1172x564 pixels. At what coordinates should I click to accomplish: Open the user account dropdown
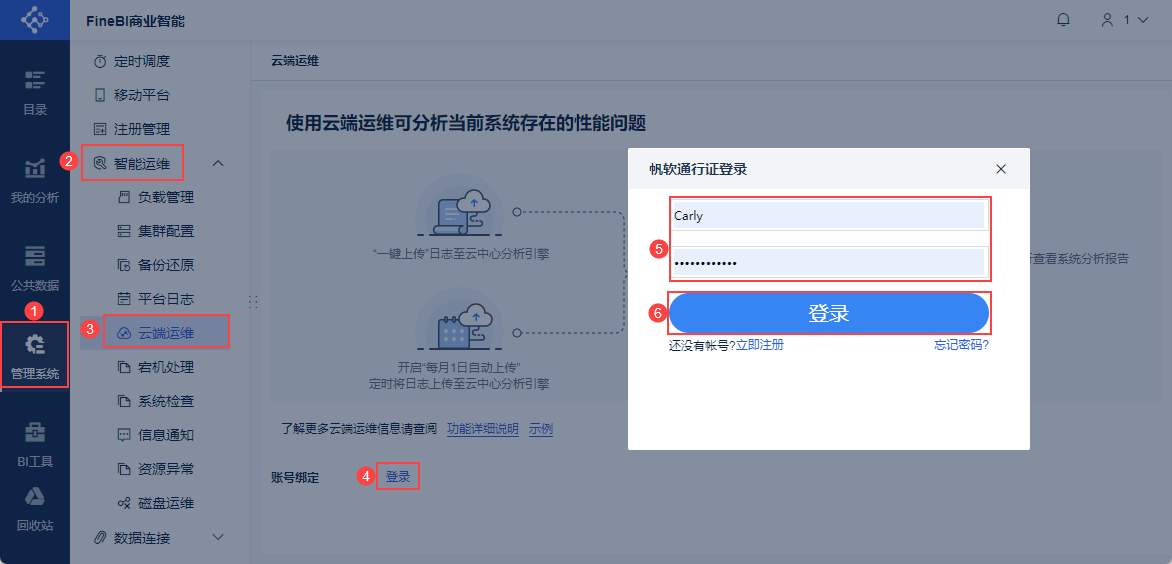1124,20
